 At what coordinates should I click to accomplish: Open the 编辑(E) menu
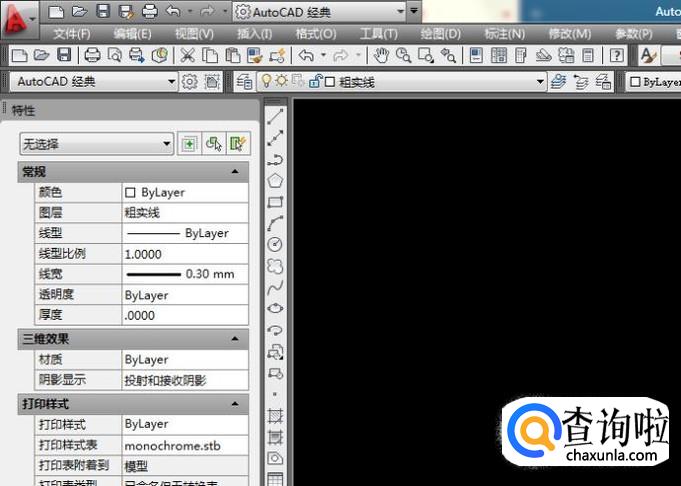pos(132,34)
